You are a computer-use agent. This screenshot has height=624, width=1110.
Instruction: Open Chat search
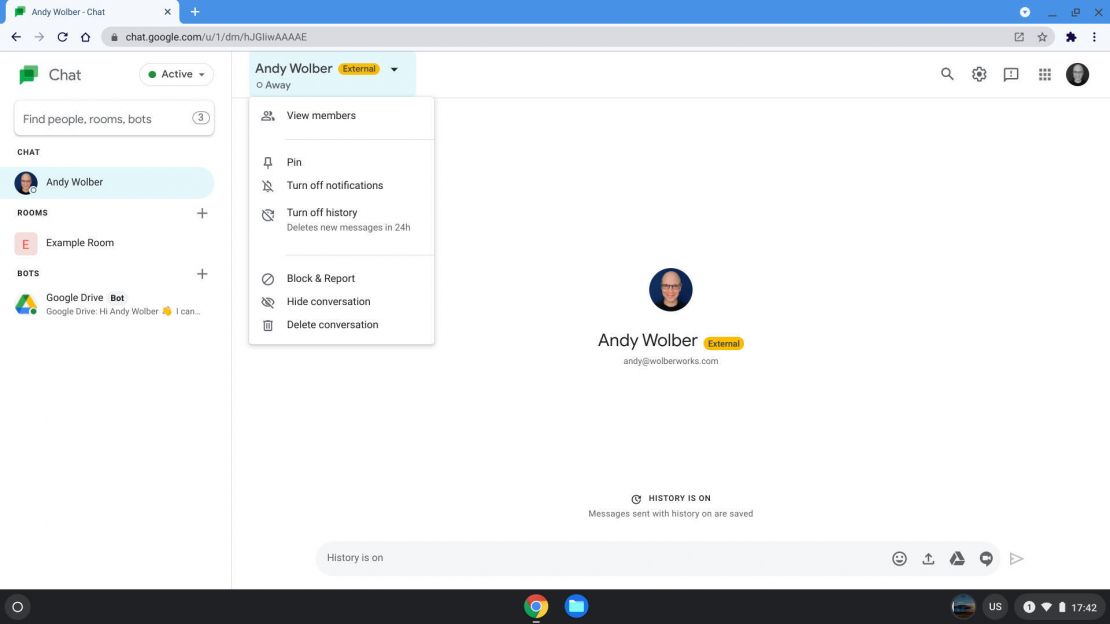click(946, 73)
